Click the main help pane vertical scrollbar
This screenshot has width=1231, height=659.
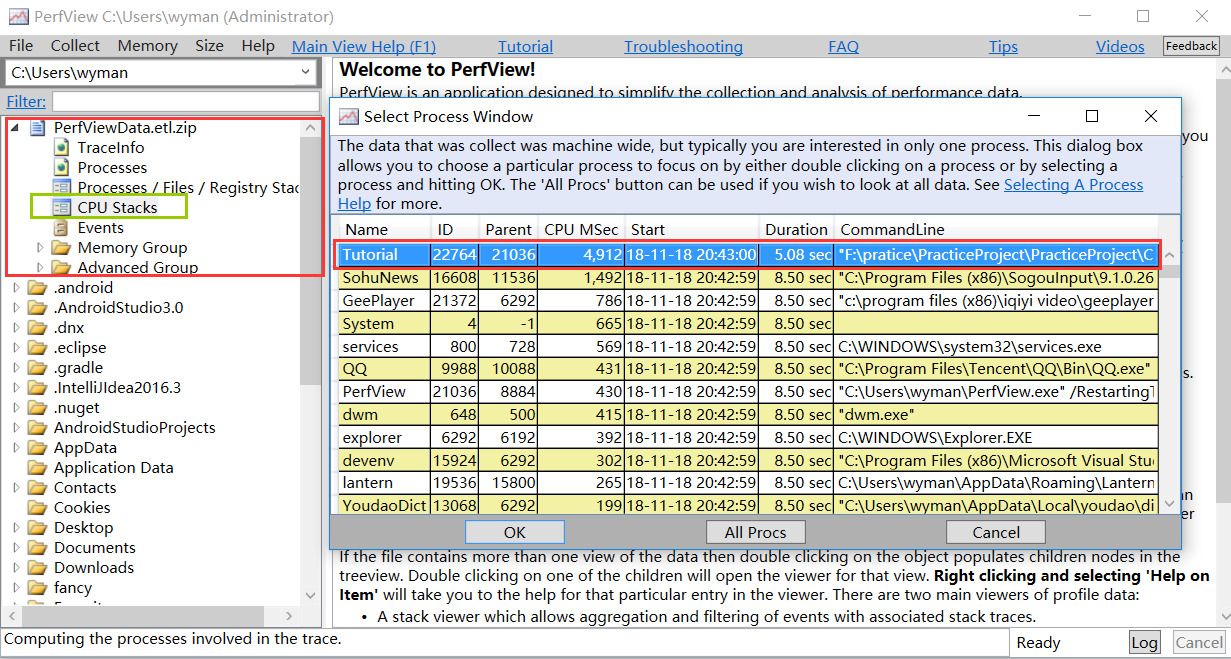pos(1222,342)
